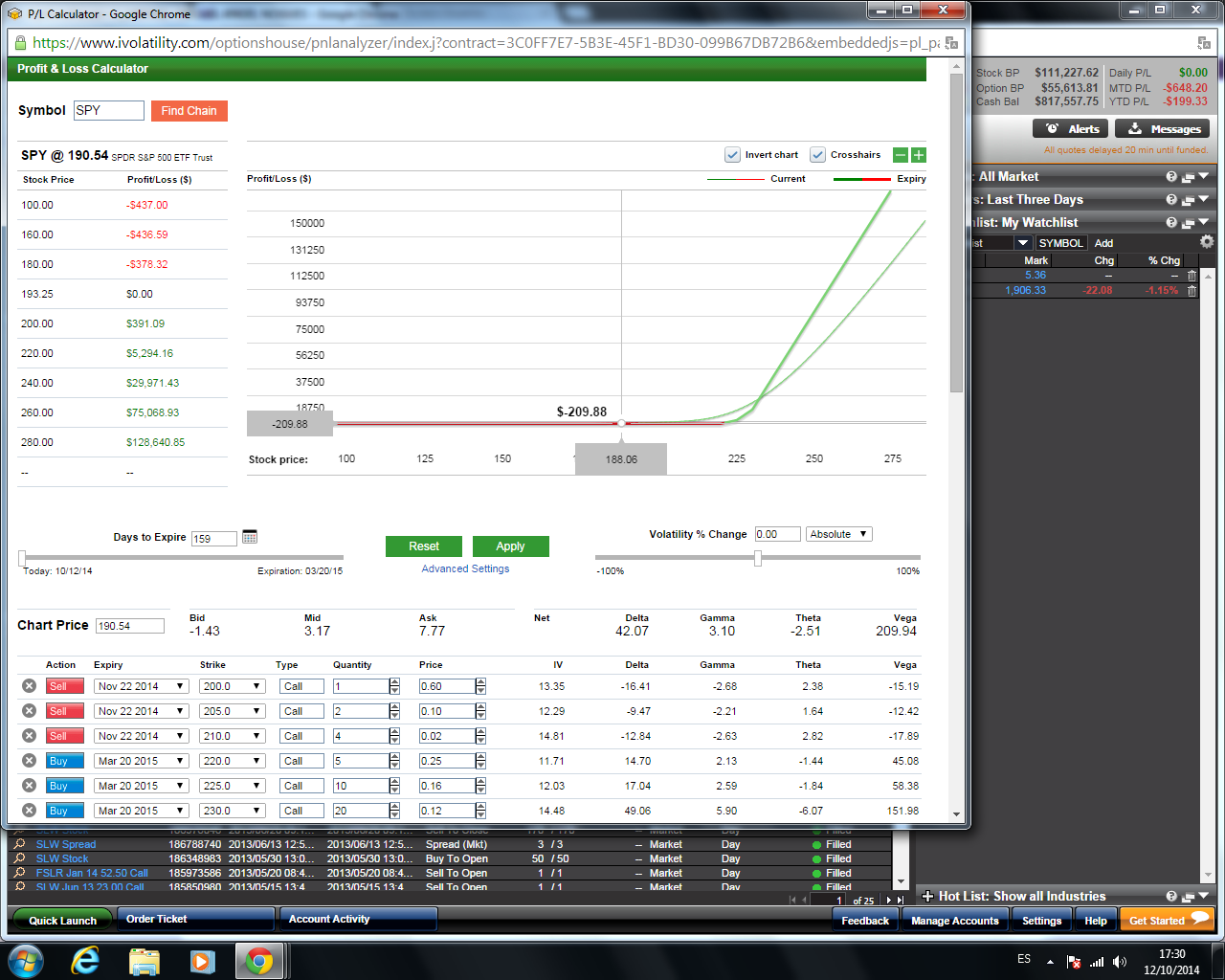Viewport: 1225px width, 980px height.
Task: Toggle Buy action on 225.0 strike leg
Action: pos(65,786)
